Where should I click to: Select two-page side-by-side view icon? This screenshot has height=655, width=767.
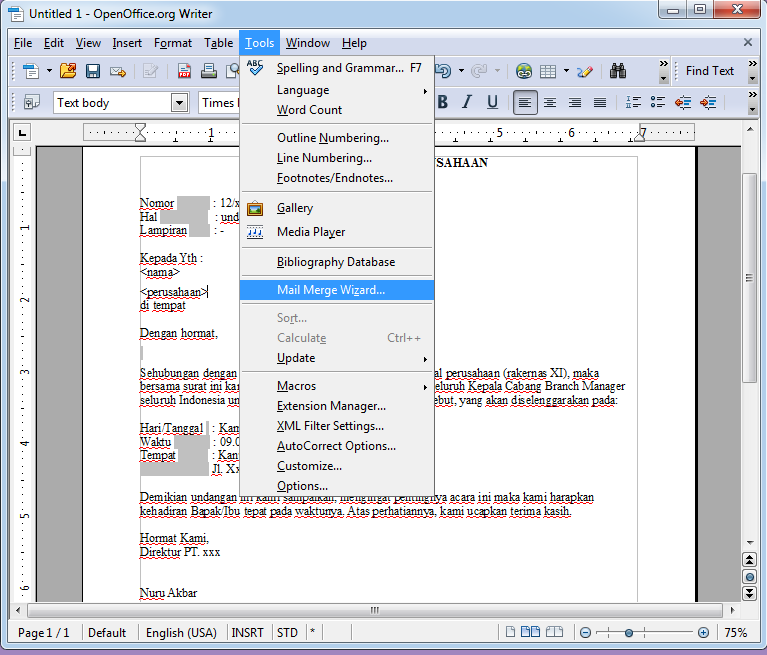531,632
